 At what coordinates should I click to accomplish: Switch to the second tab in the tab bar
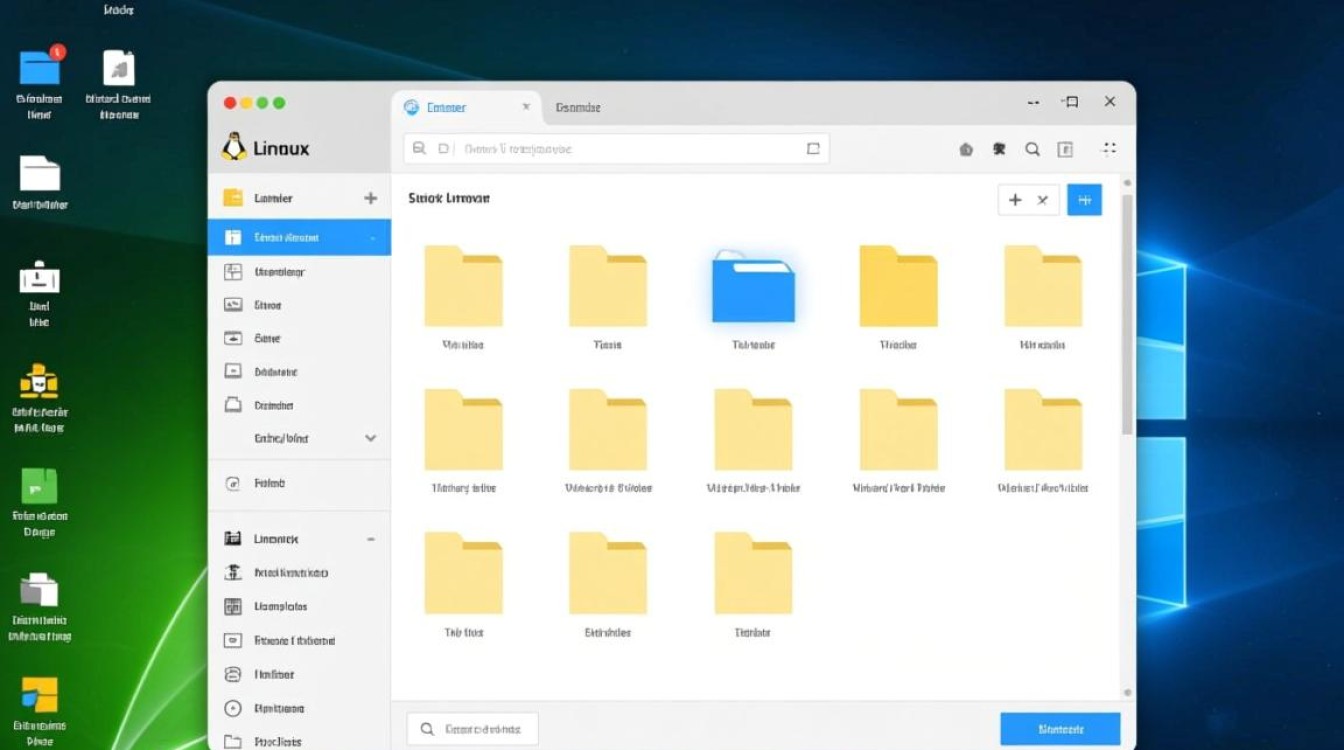tap(578, 106)
